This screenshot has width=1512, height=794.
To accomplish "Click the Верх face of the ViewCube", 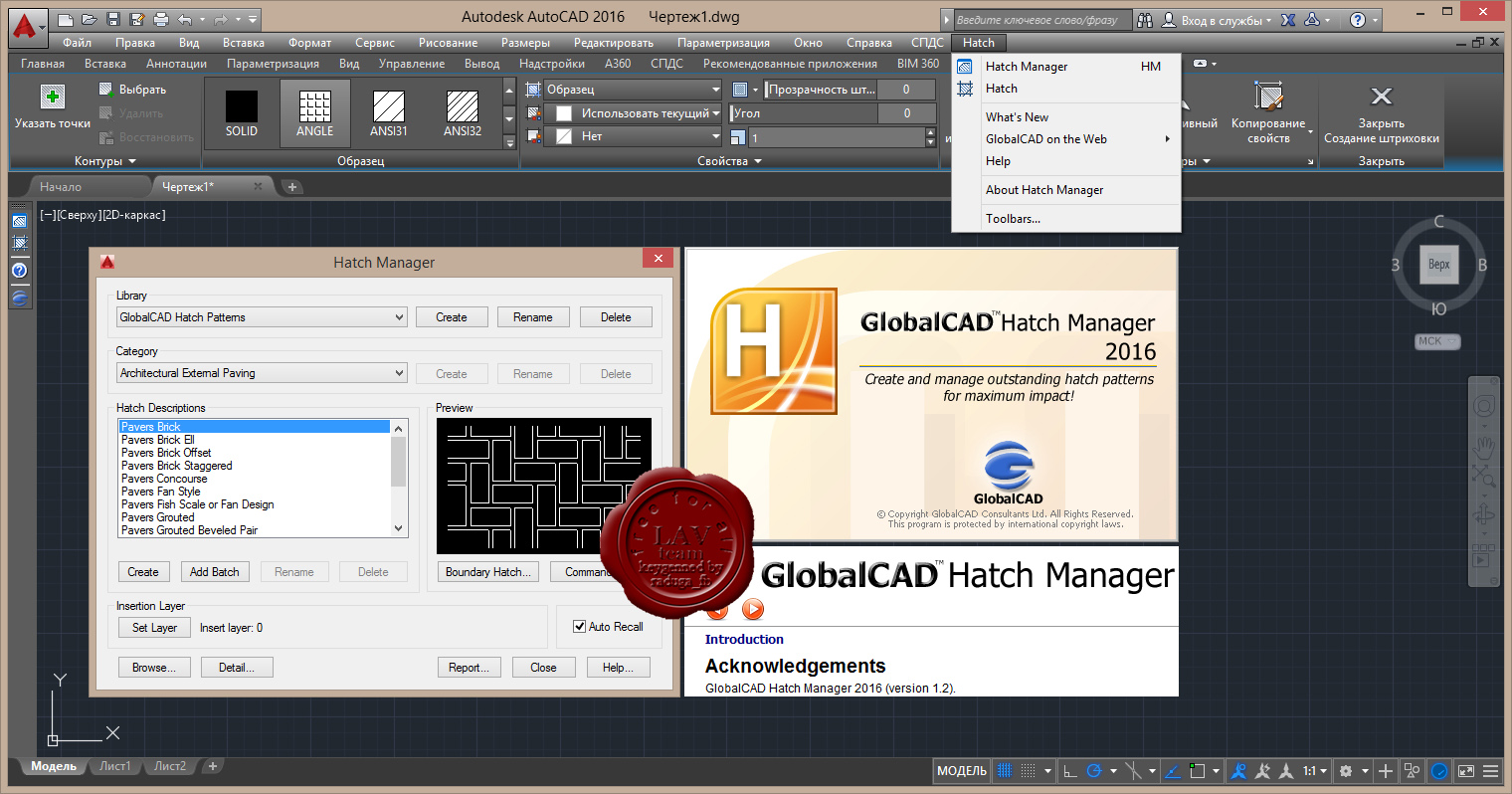I will tap(1438, 265).
